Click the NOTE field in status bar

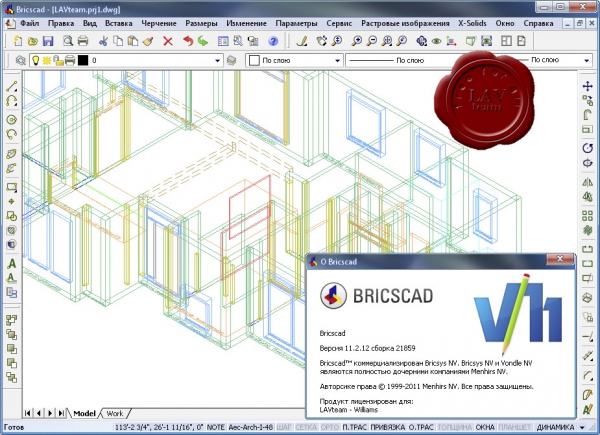pyautogui.click(x=215, y=427)
